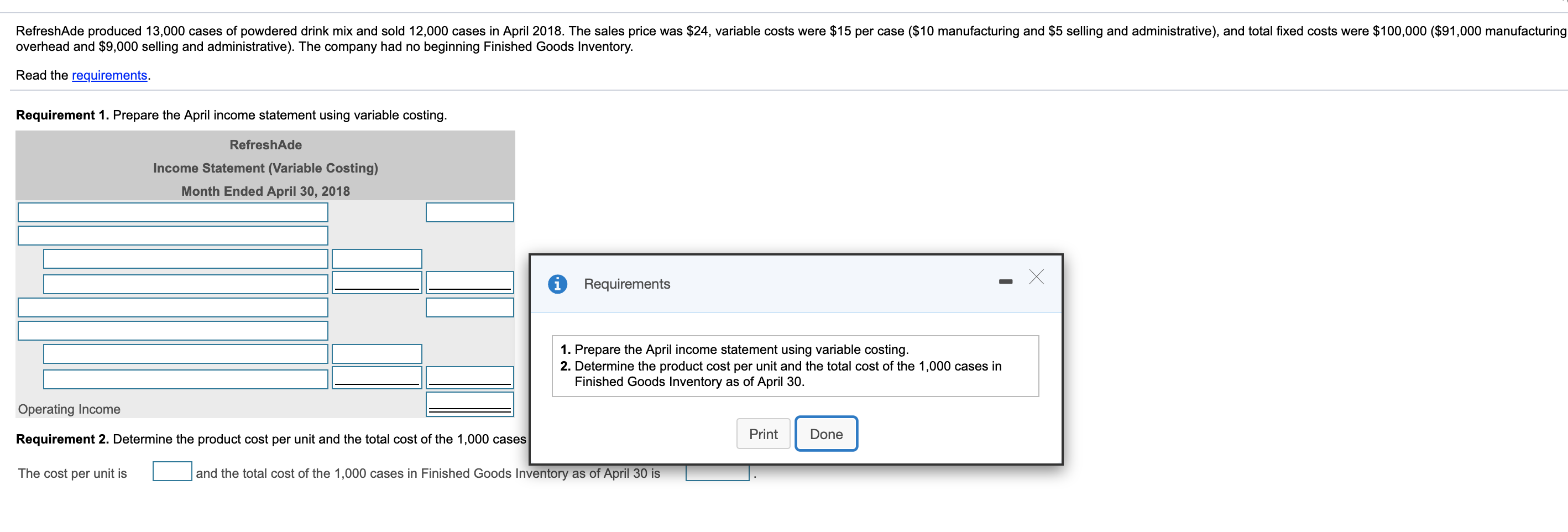Click the 'Operating Income' row label
This screenshot has width=1568, height=532.
[x=70, y=409]
